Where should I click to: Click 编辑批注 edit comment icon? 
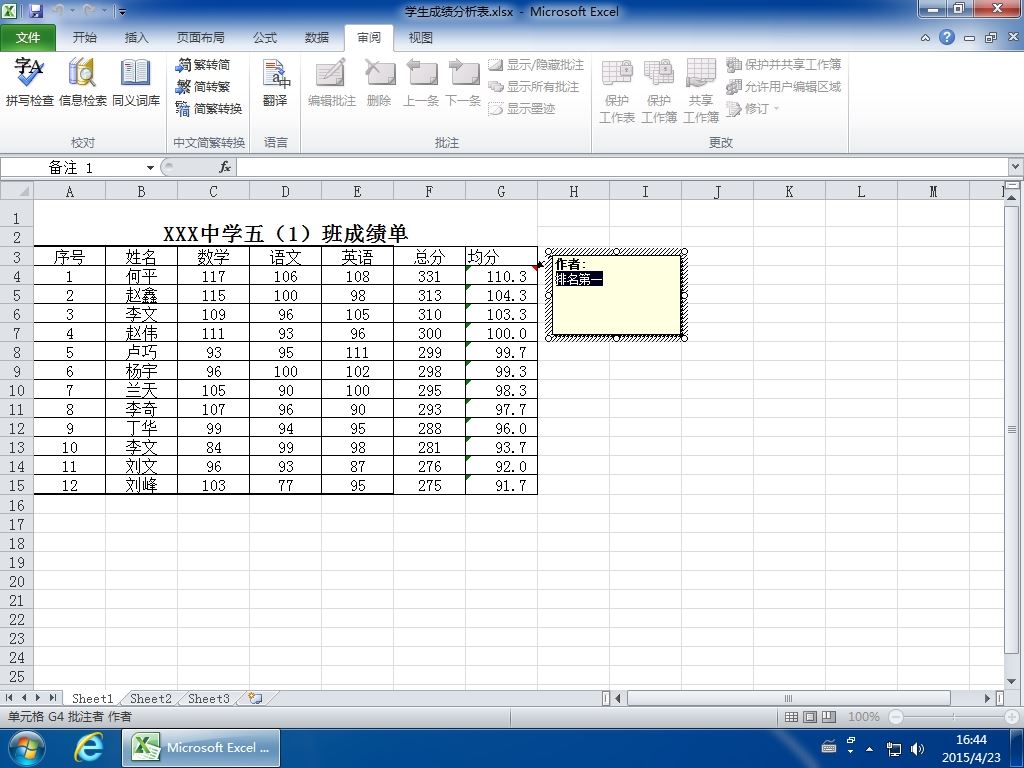point(332,82)
